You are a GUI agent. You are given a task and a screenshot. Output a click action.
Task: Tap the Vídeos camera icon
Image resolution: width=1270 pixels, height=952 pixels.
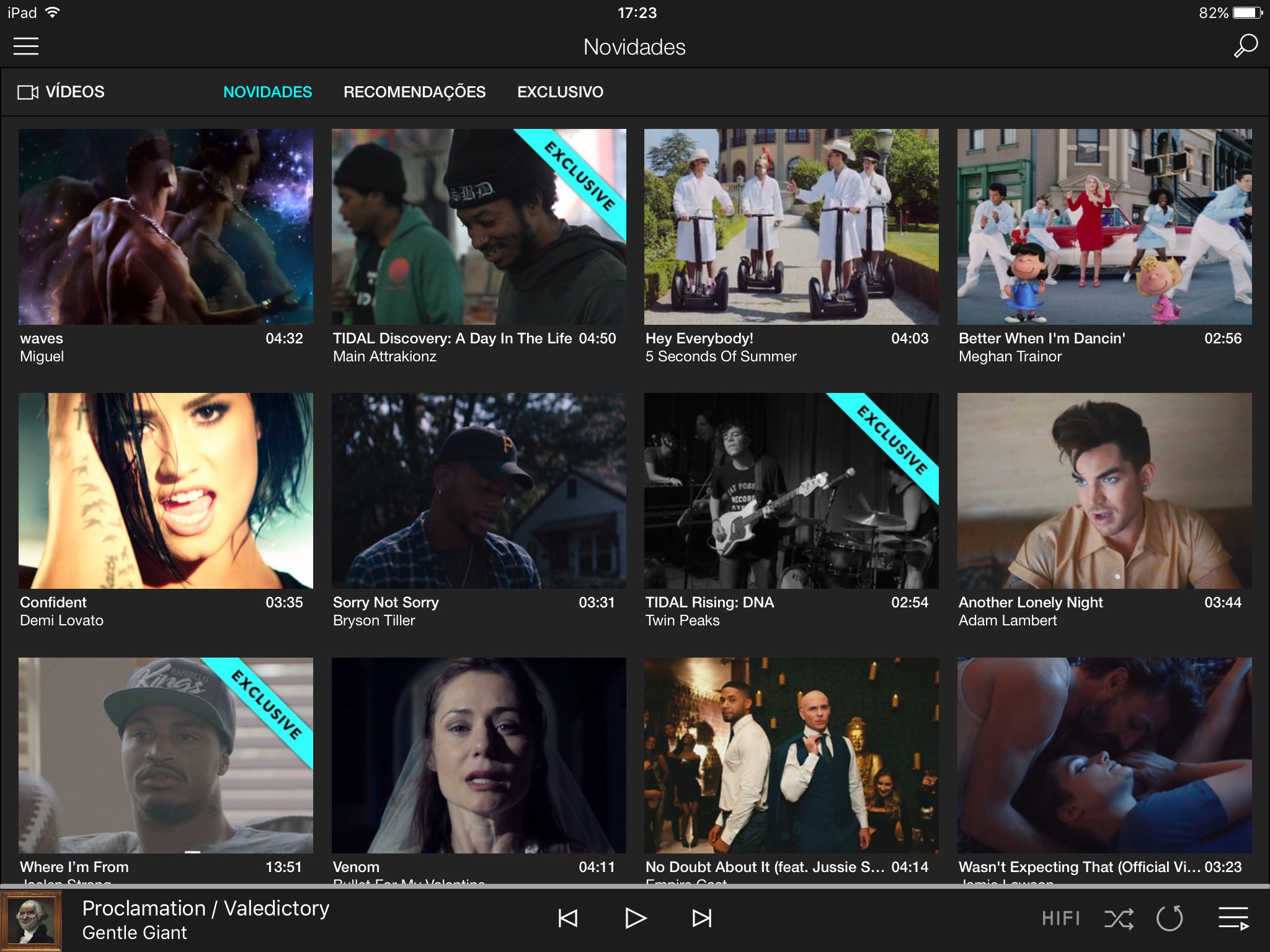coord(28,92)
